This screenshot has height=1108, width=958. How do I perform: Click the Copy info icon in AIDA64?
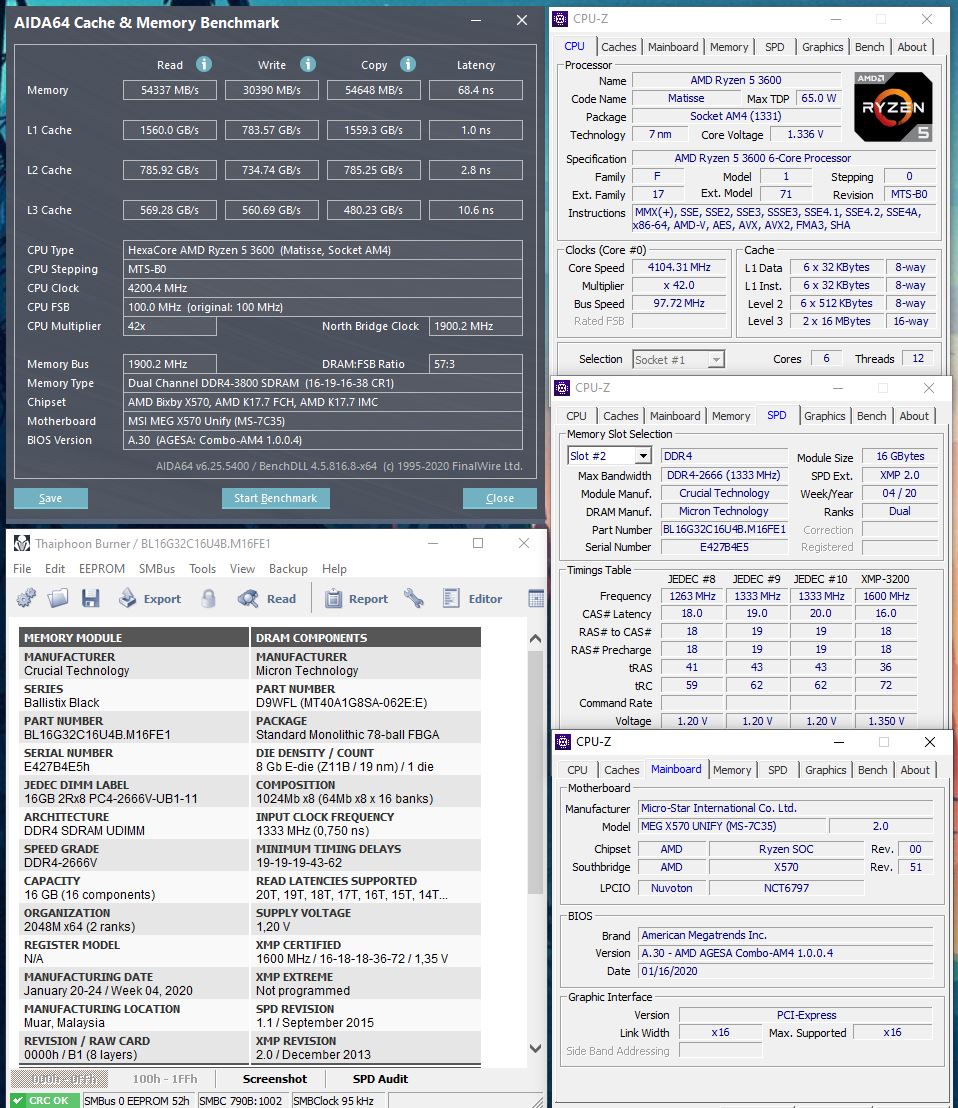408,64
